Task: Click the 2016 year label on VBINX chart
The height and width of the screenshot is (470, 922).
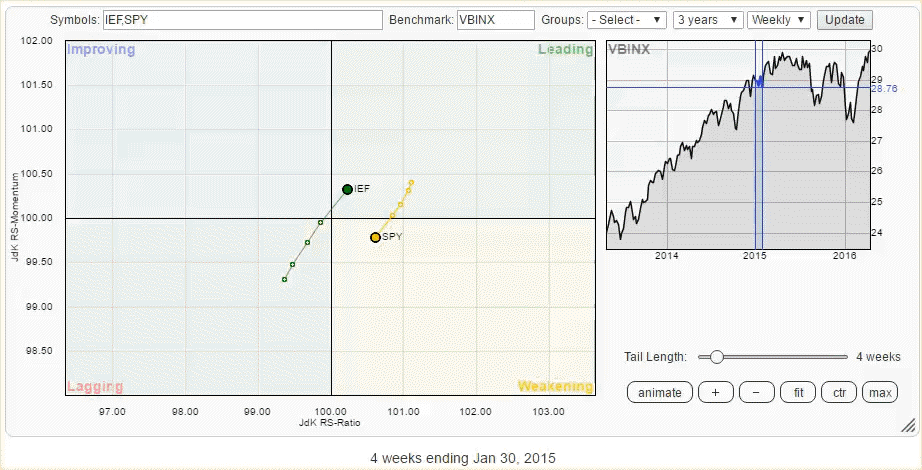Action: 845,256
